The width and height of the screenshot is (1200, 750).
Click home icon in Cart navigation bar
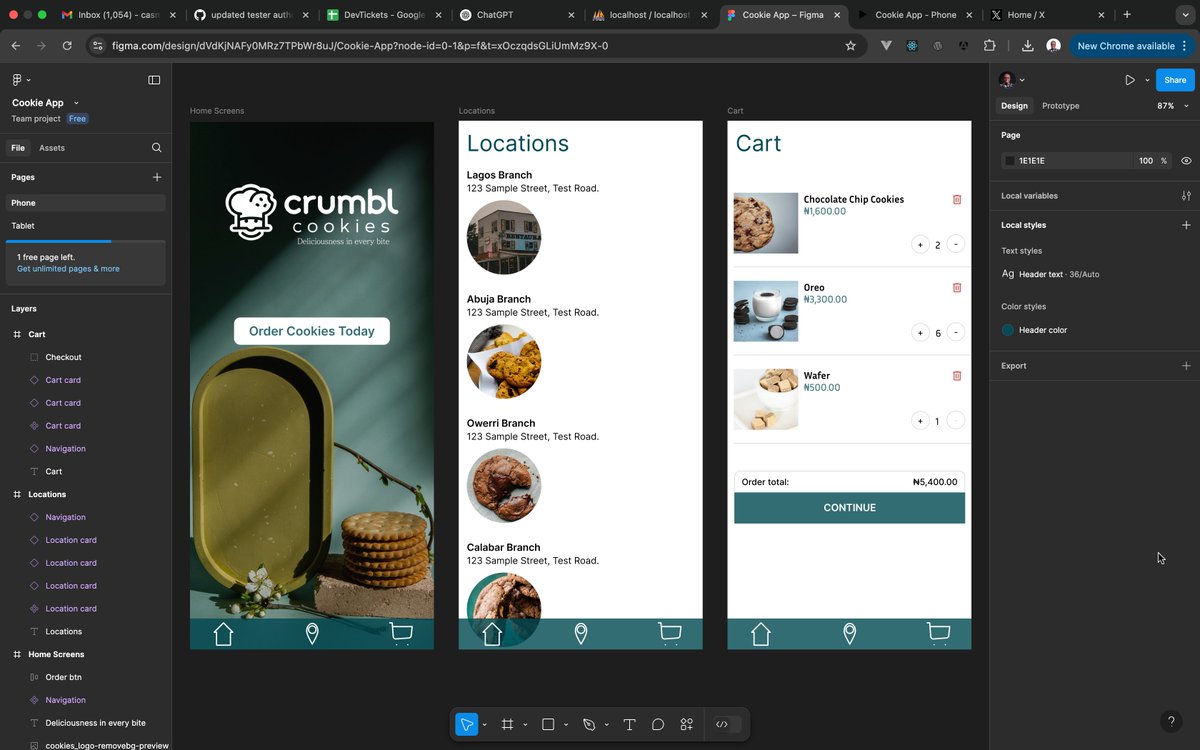click(x=761, y=634)
